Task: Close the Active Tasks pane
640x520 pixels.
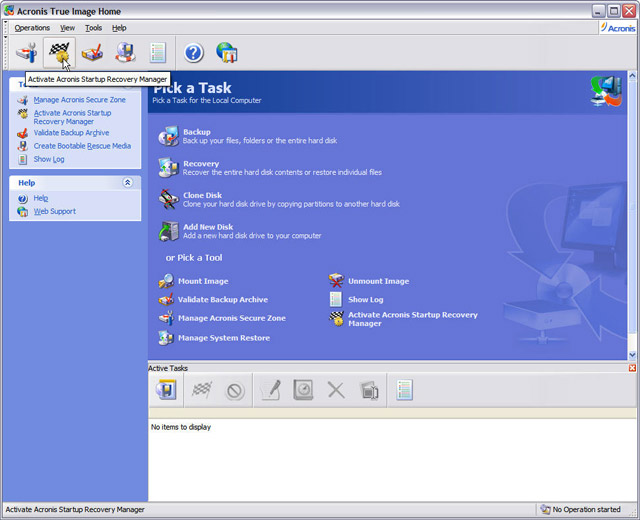Action: point(632,368)
